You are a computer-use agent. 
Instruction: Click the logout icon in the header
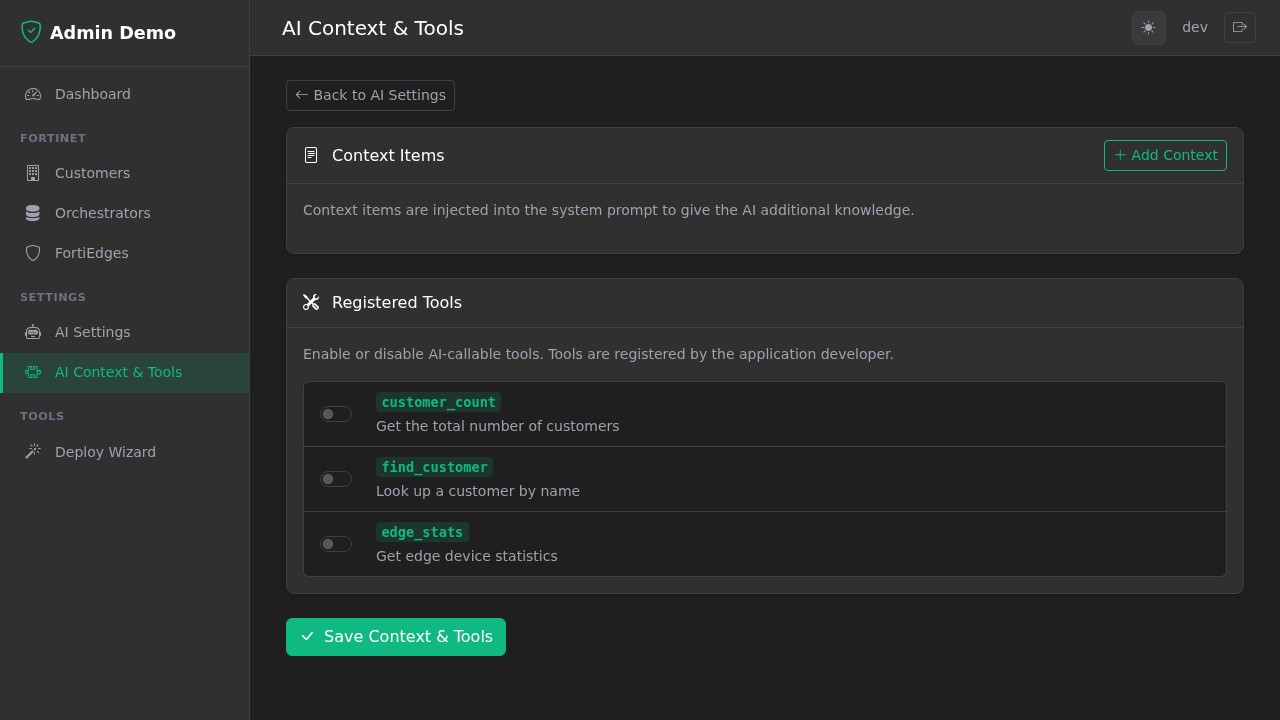1240,27
